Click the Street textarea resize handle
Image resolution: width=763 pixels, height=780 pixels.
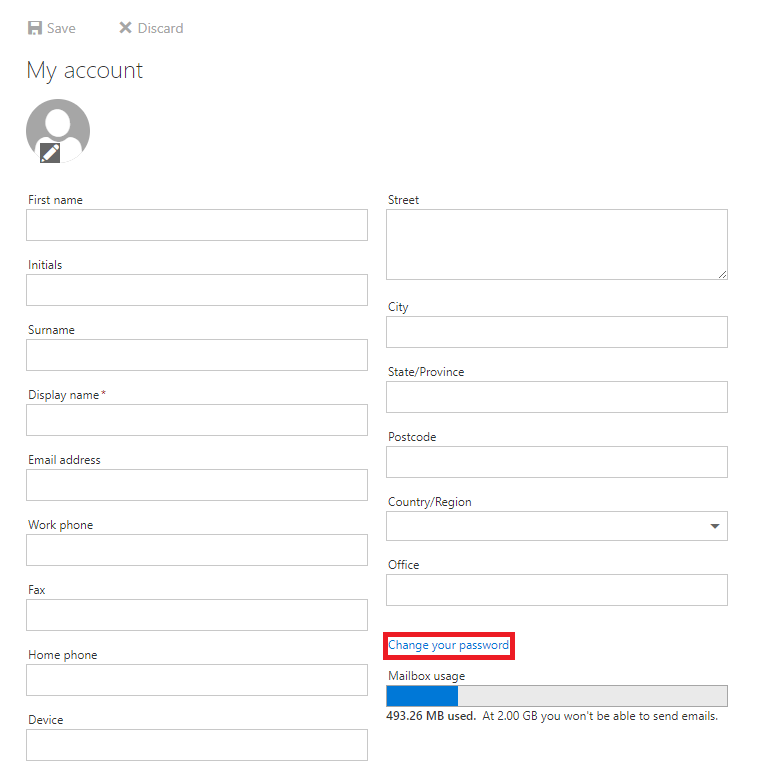pyautogui.click(x=722, y=275)
